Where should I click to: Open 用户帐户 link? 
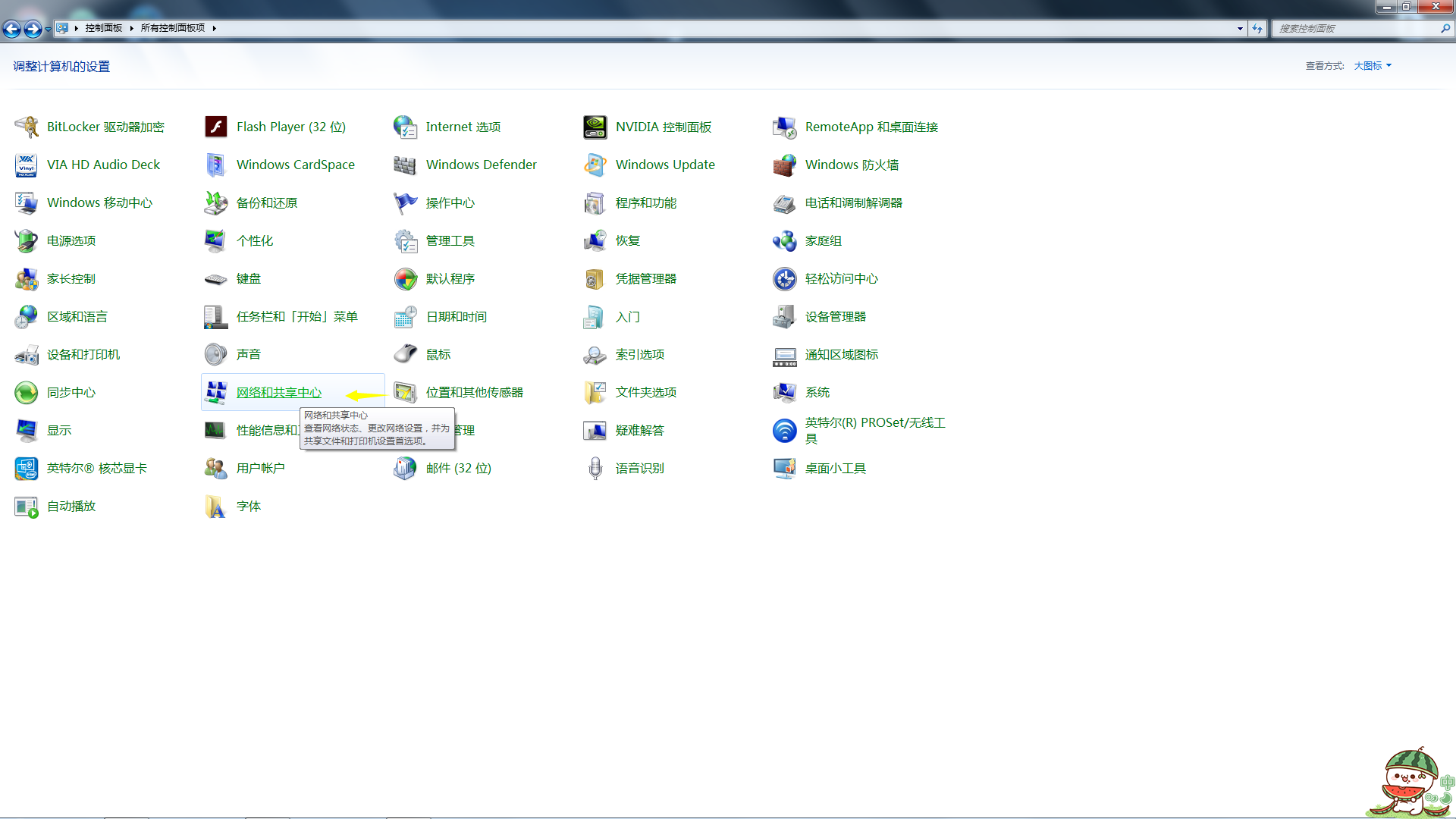point(261,468)
